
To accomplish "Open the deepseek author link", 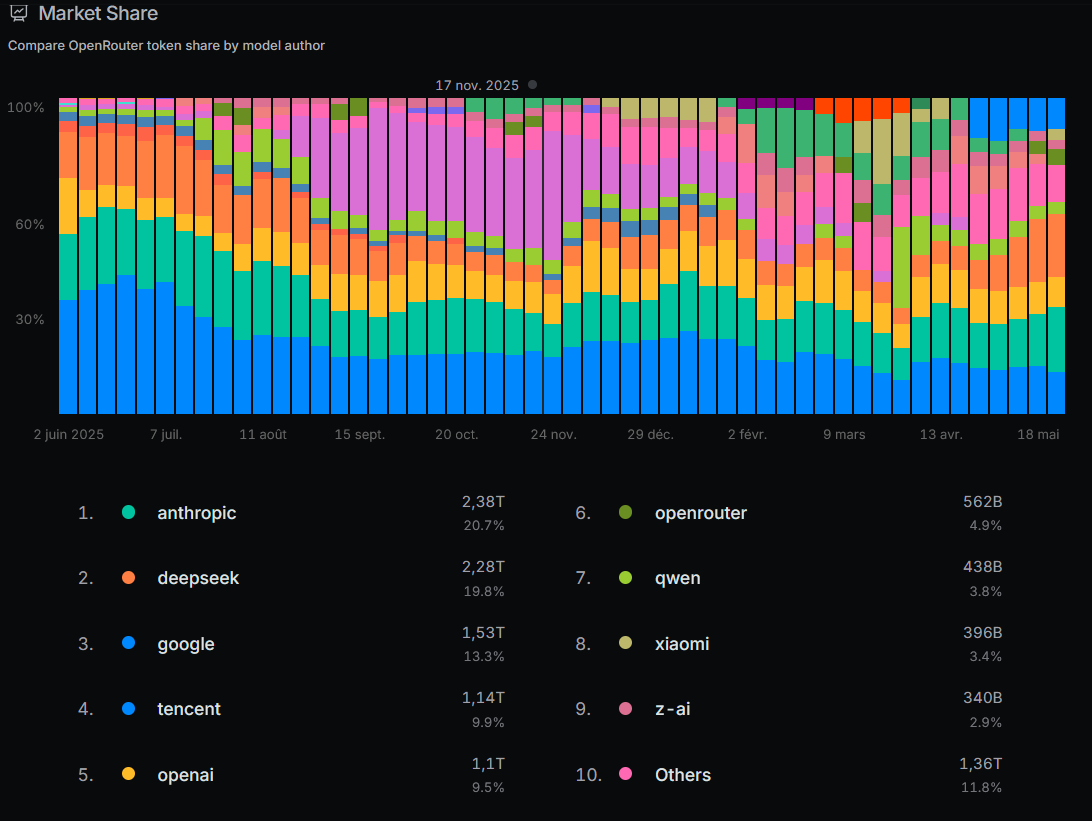I will point(198,578).
